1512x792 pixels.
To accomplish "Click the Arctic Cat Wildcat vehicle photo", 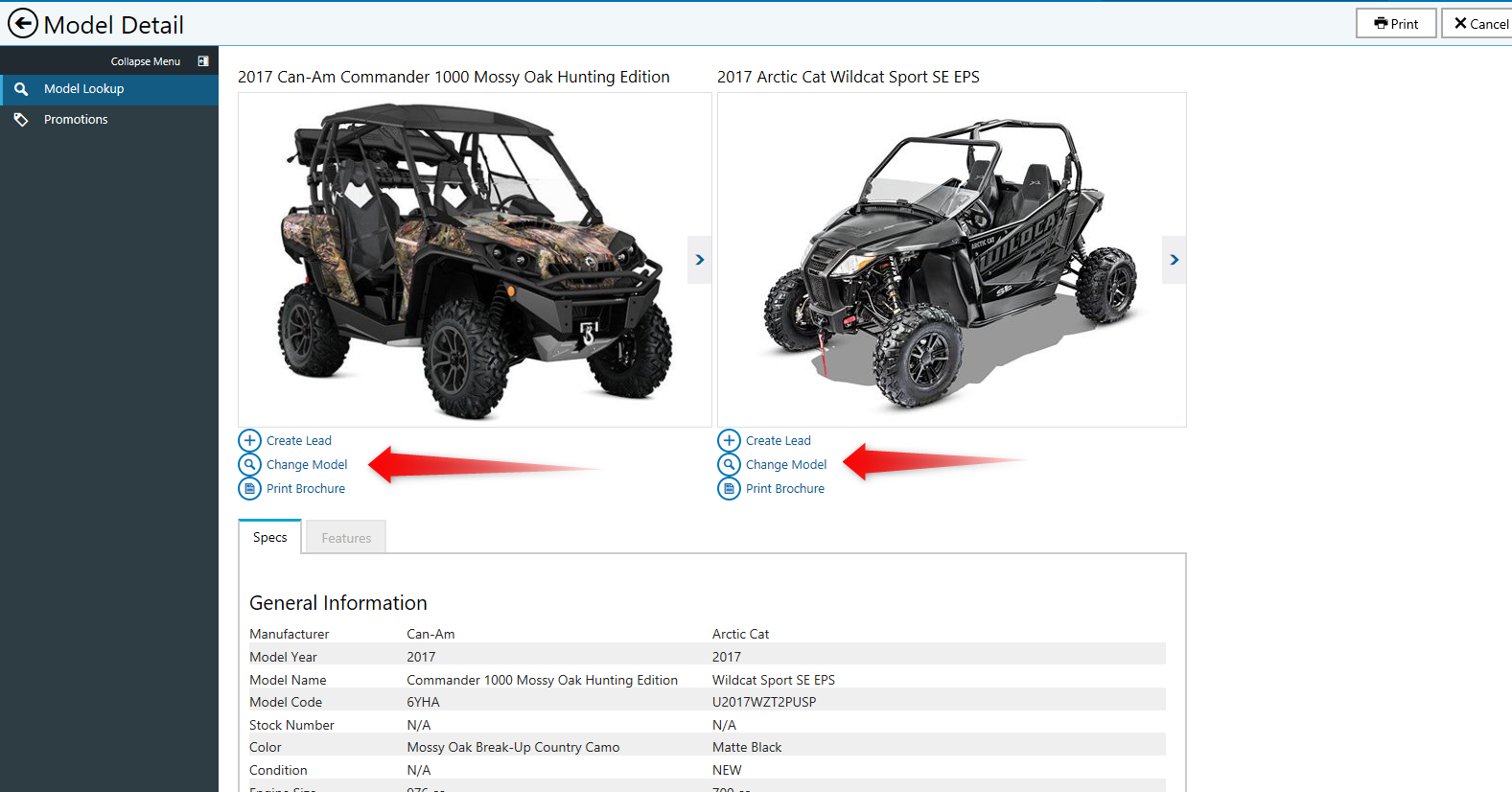I will pyautogui.click(x=951, y=261).
